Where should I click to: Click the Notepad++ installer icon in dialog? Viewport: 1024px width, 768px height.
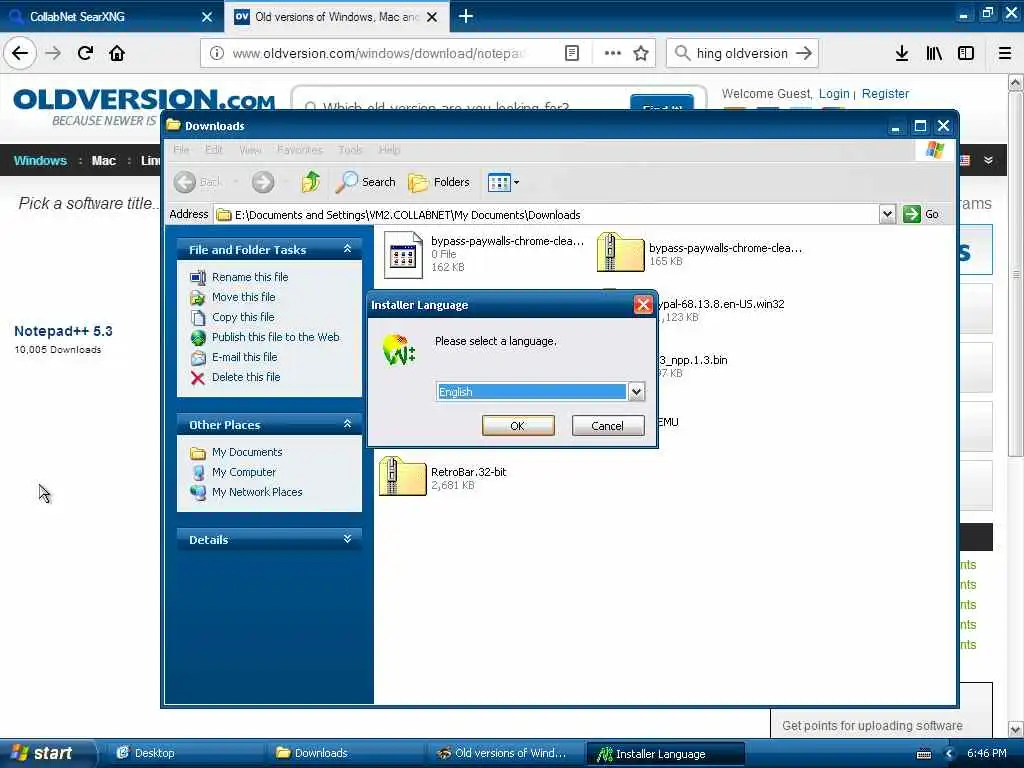tap(399, 349)
